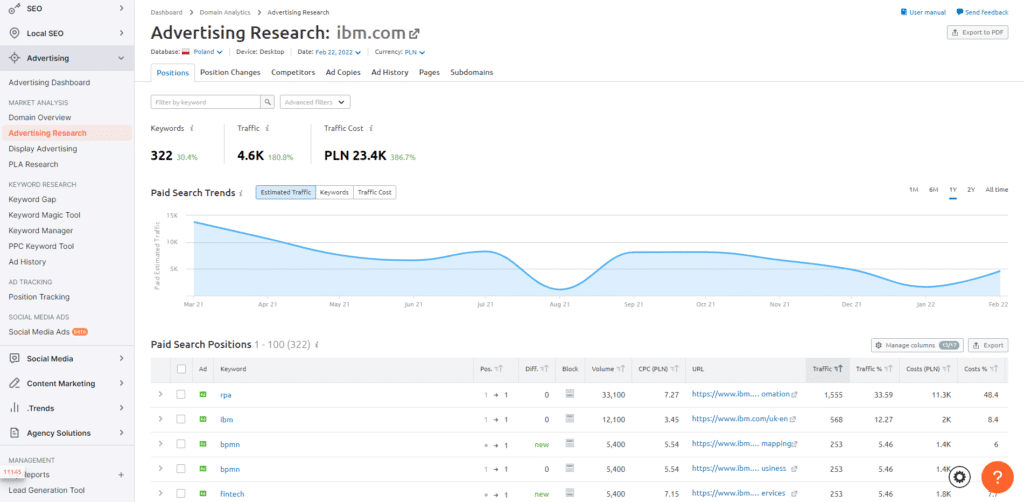The image size is (1024, 502).
Task: Click the Export button above table
Action: pos(988,345)
